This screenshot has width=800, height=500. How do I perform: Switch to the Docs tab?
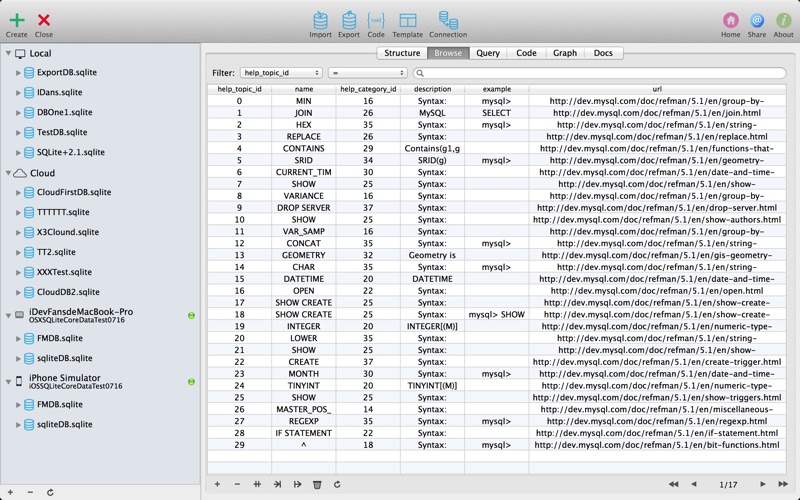pyautogui.click(x=603, y=53)
